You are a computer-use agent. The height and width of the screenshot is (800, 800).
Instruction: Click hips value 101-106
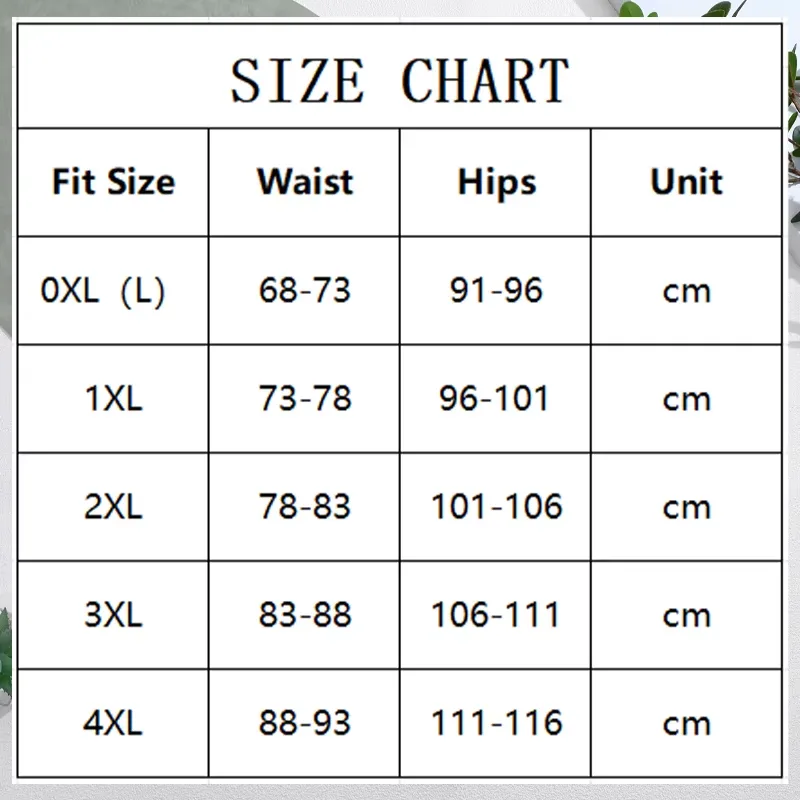[496, 507]
